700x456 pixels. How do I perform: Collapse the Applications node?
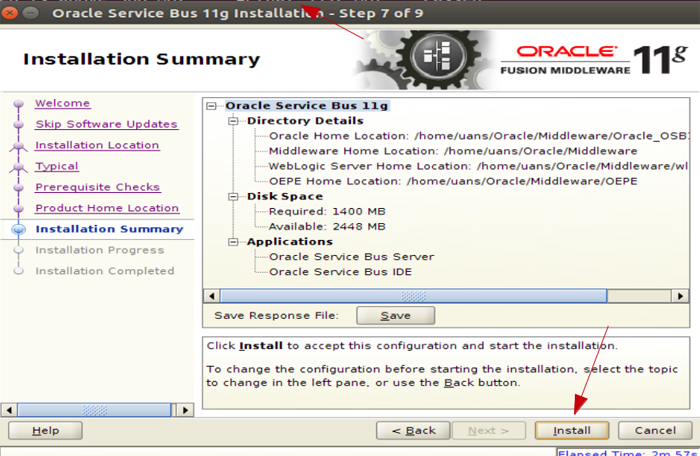(x=233, y=242)
